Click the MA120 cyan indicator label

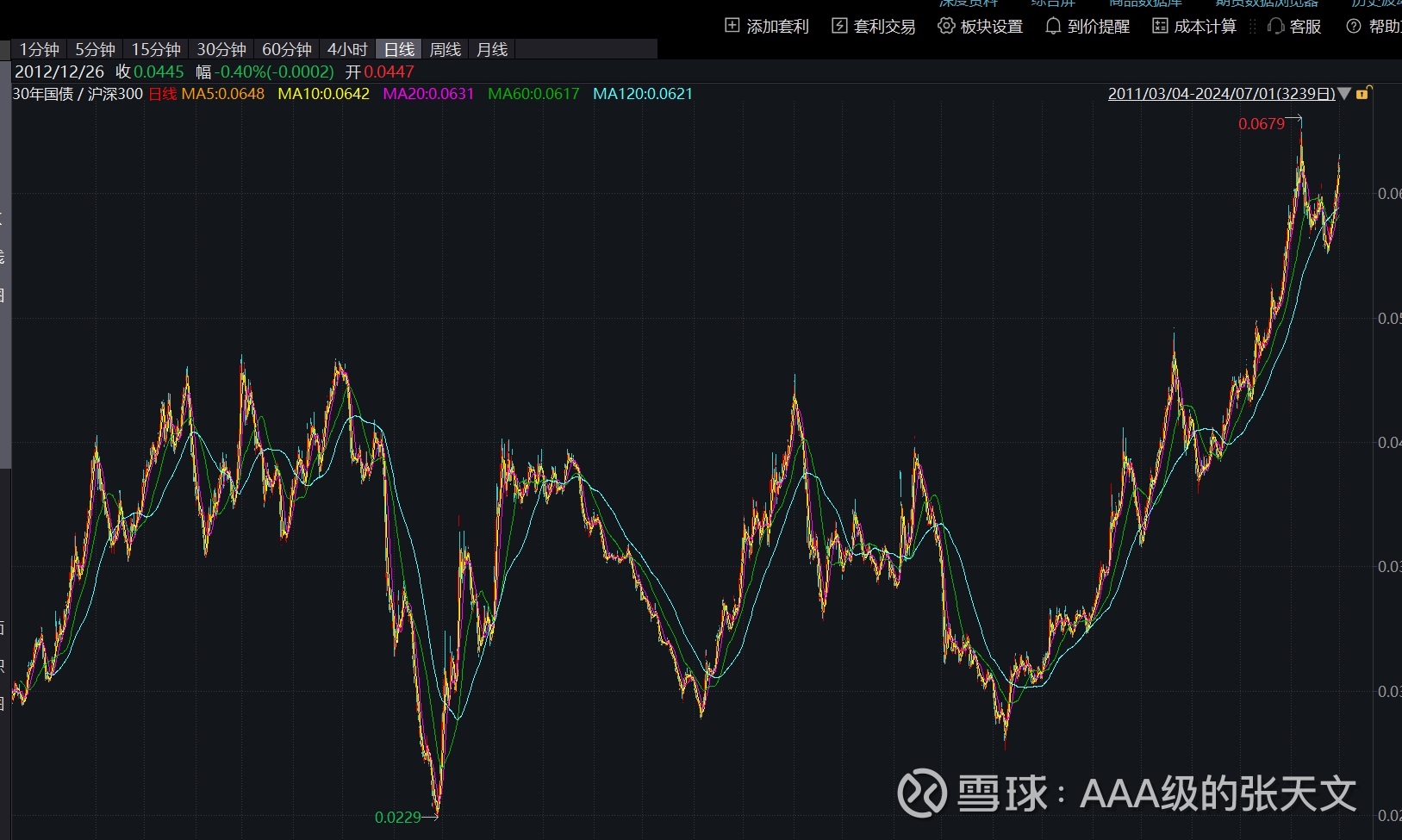click(x=643, y=94)
